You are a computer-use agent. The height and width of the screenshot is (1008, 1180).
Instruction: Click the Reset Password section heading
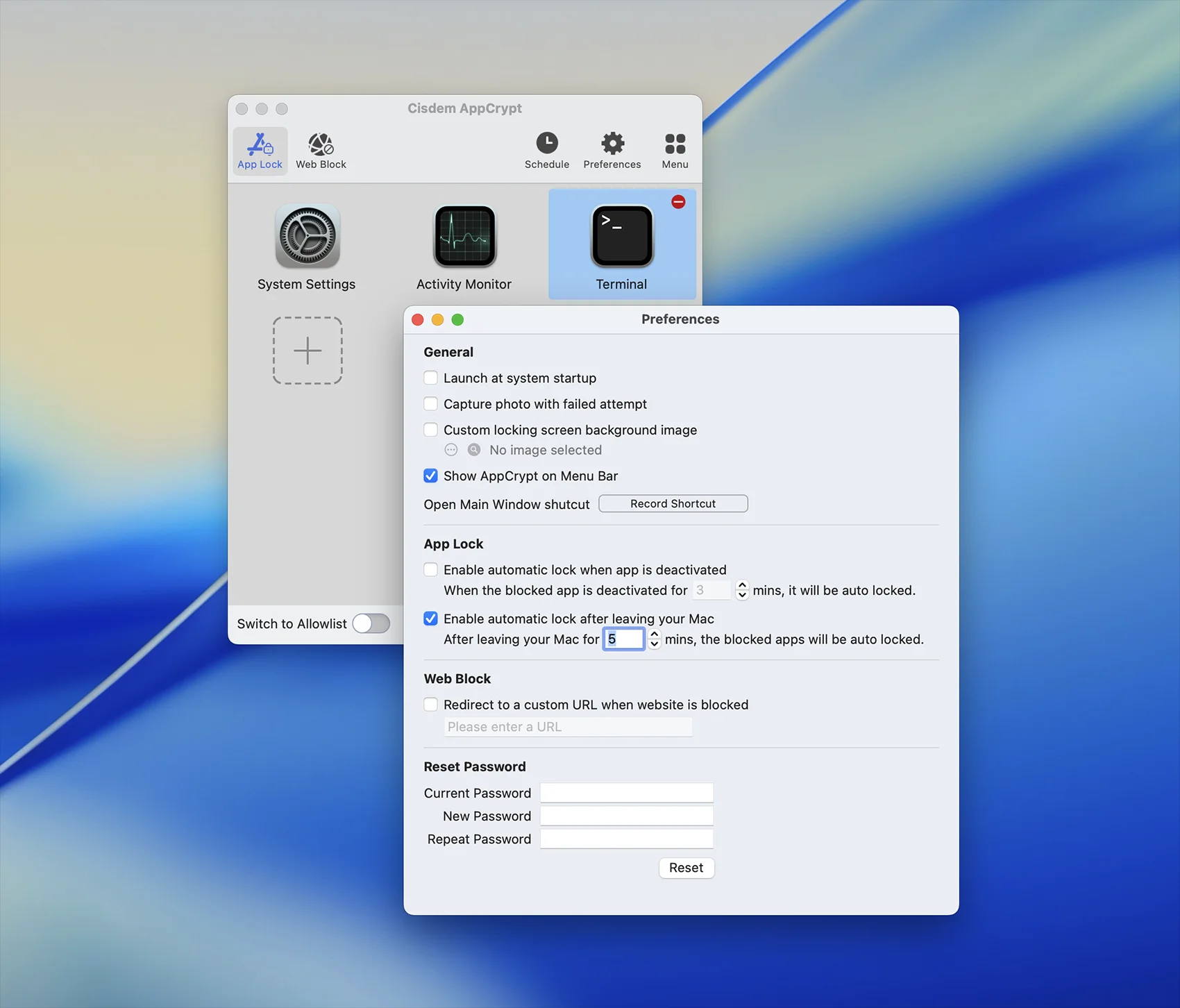475,766
